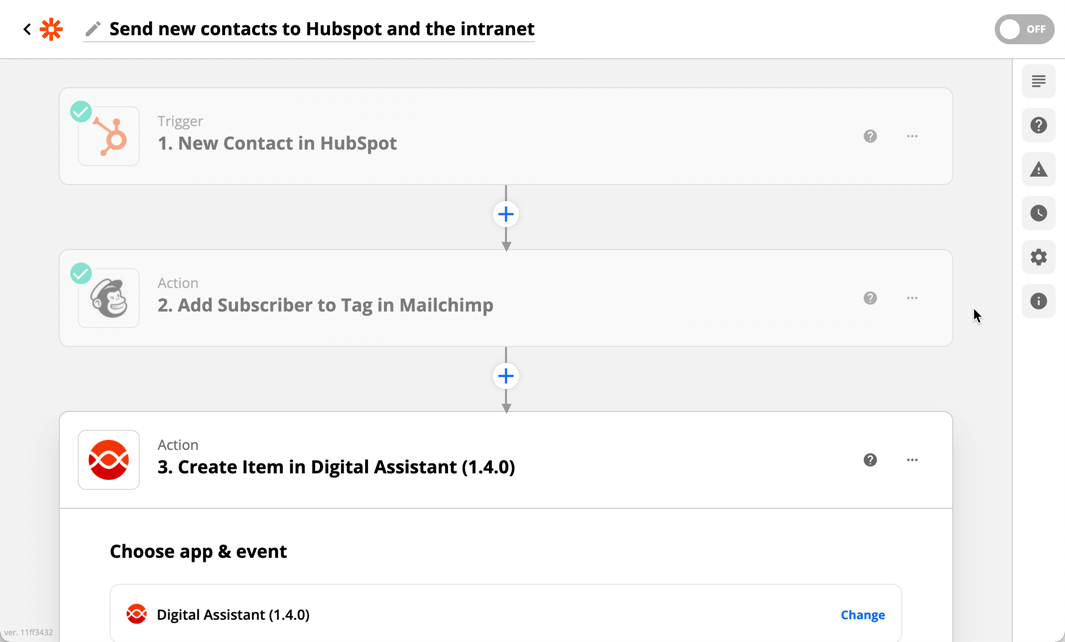Open the warning triangle panel in sidebar
Image resolution: width=1065 pixels, height=642 pixels.
[1039, 169]
